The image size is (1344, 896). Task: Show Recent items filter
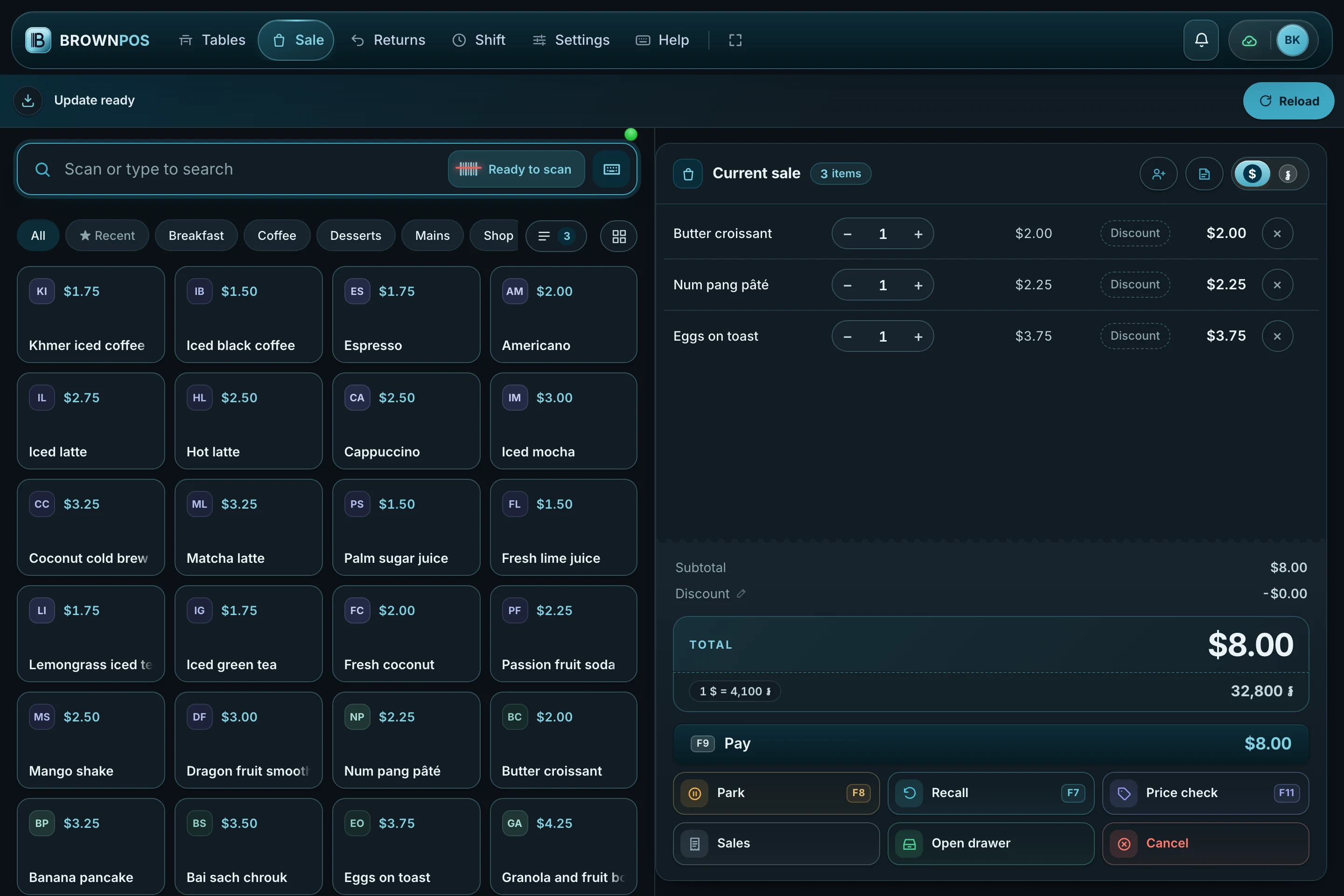coord(107,235)
